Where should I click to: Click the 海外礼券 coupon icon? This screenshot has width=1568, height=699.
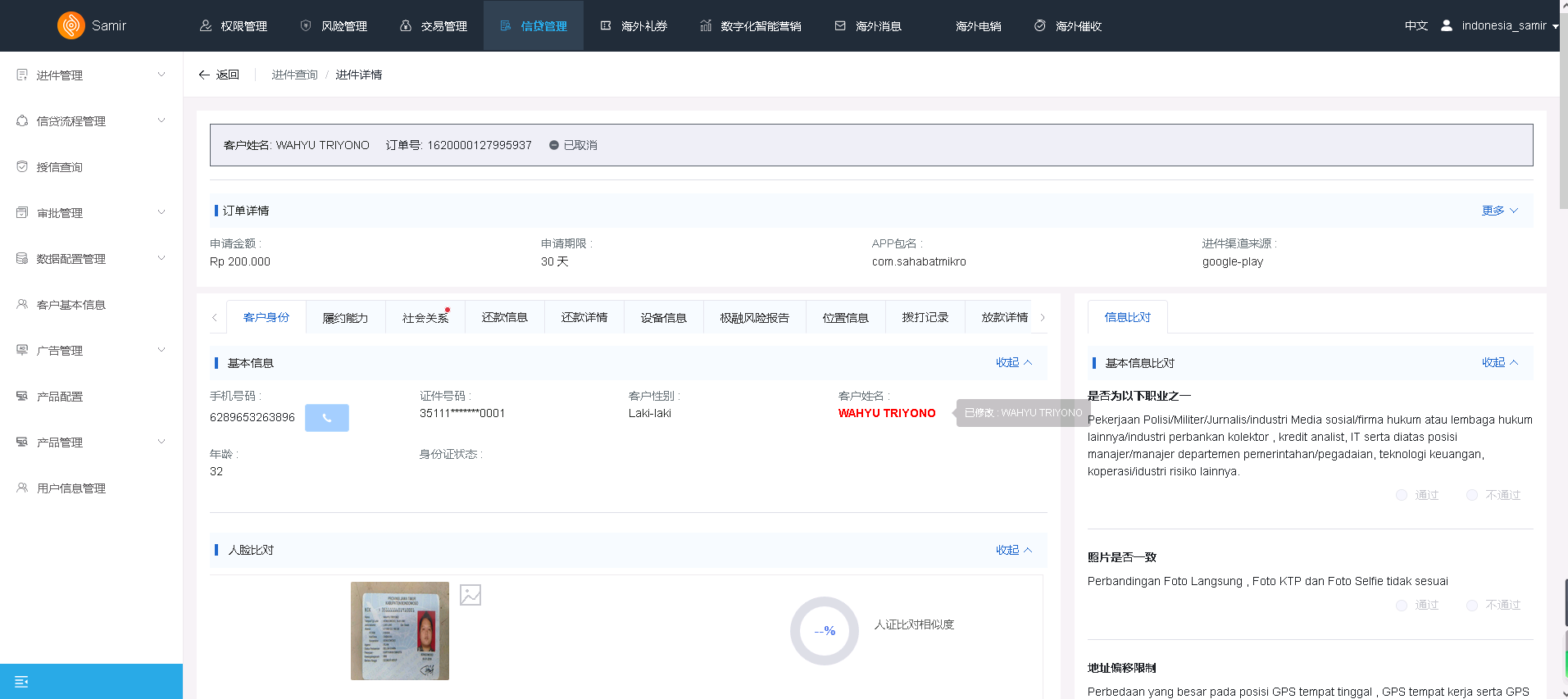[x=606, y=26]
